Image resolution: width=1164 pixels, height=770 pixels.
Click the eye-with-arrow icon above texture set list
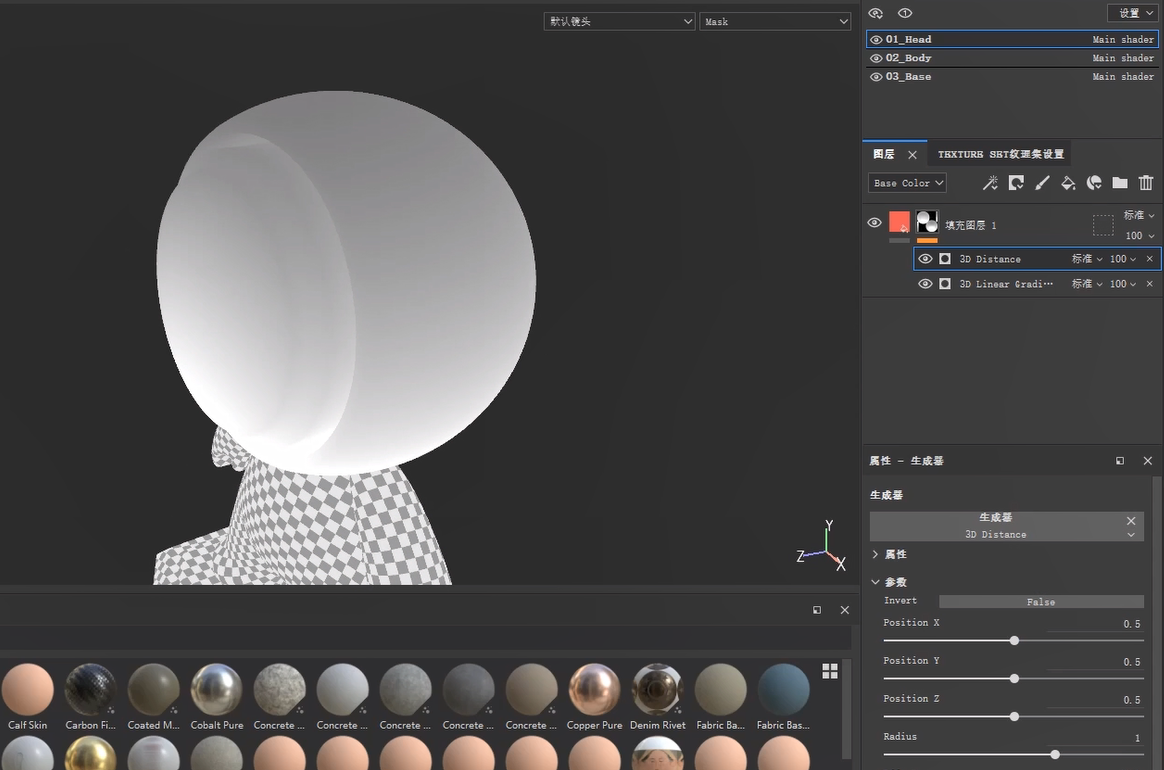click(x=876, y=13)
